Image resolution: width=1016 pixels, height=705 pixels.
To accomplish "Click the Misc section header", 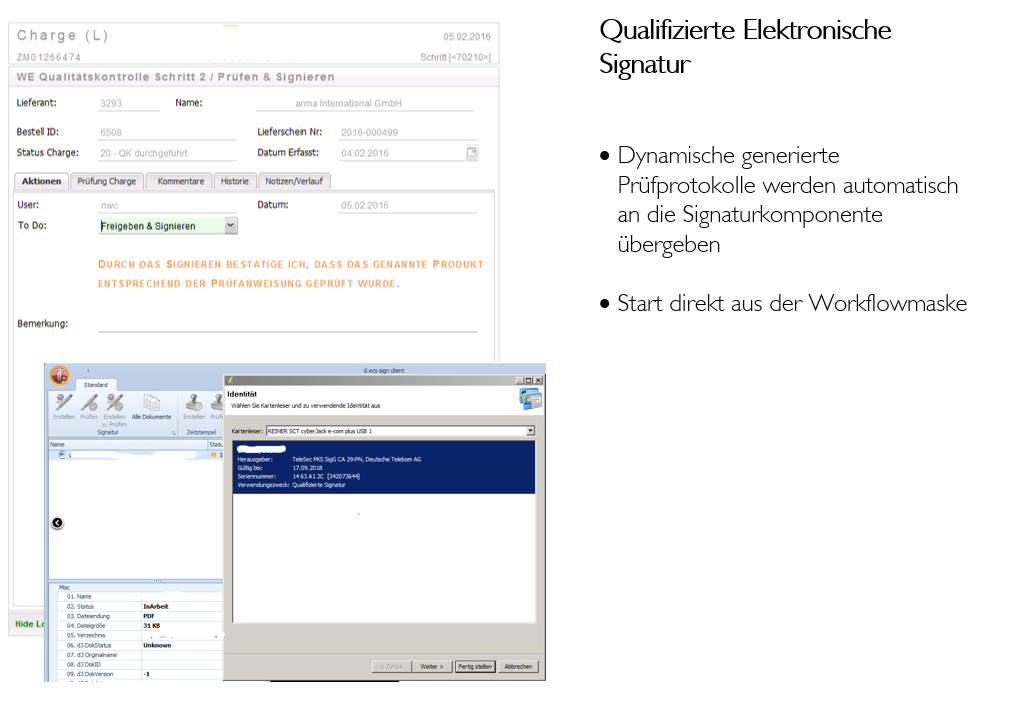I will pyautogui.click(x=64, y=588).
